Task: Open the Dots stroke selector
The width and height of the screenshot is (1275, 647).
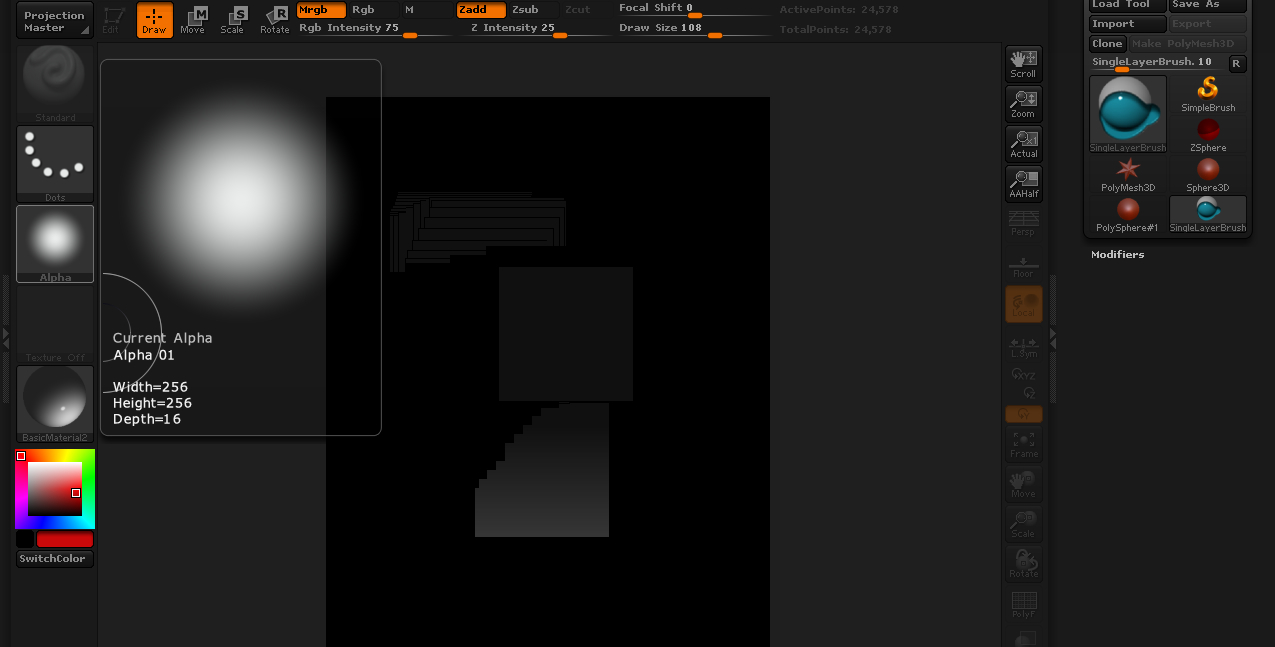Action: point(55,164)
